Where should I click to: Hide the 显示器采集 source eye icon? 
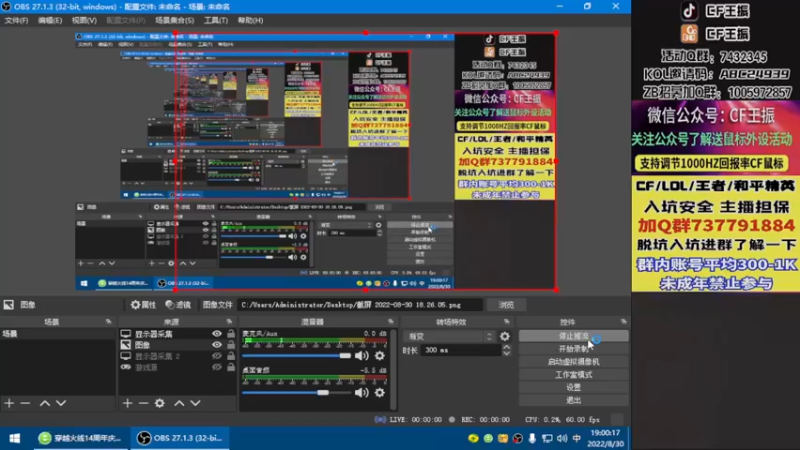(217, 334)
